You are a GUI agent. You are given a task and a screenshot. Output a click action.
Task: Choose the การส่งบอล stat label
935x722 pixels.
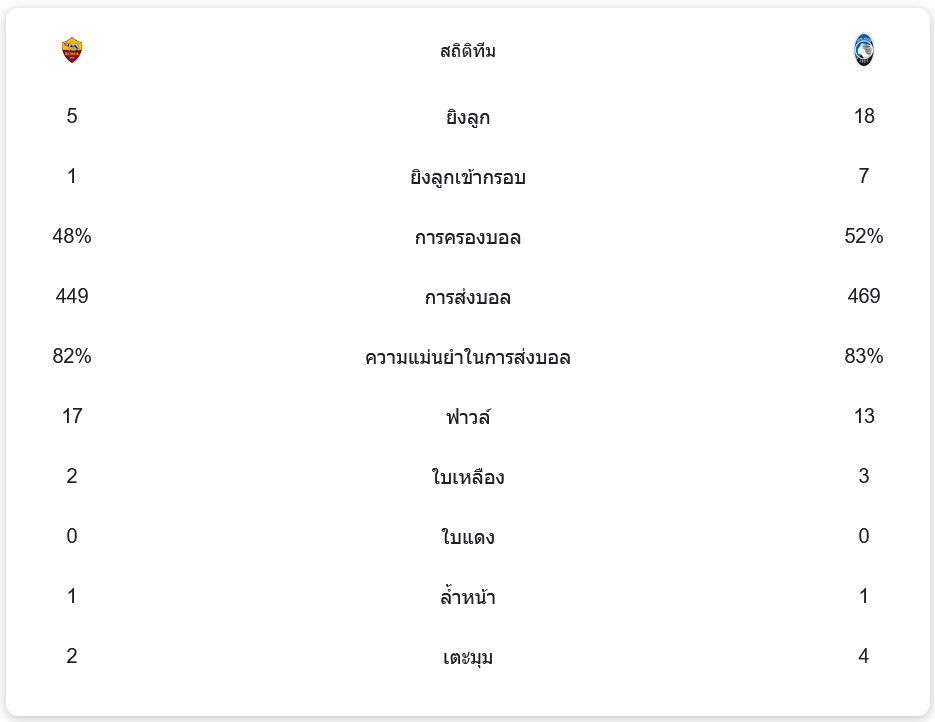tap(467, 297)
